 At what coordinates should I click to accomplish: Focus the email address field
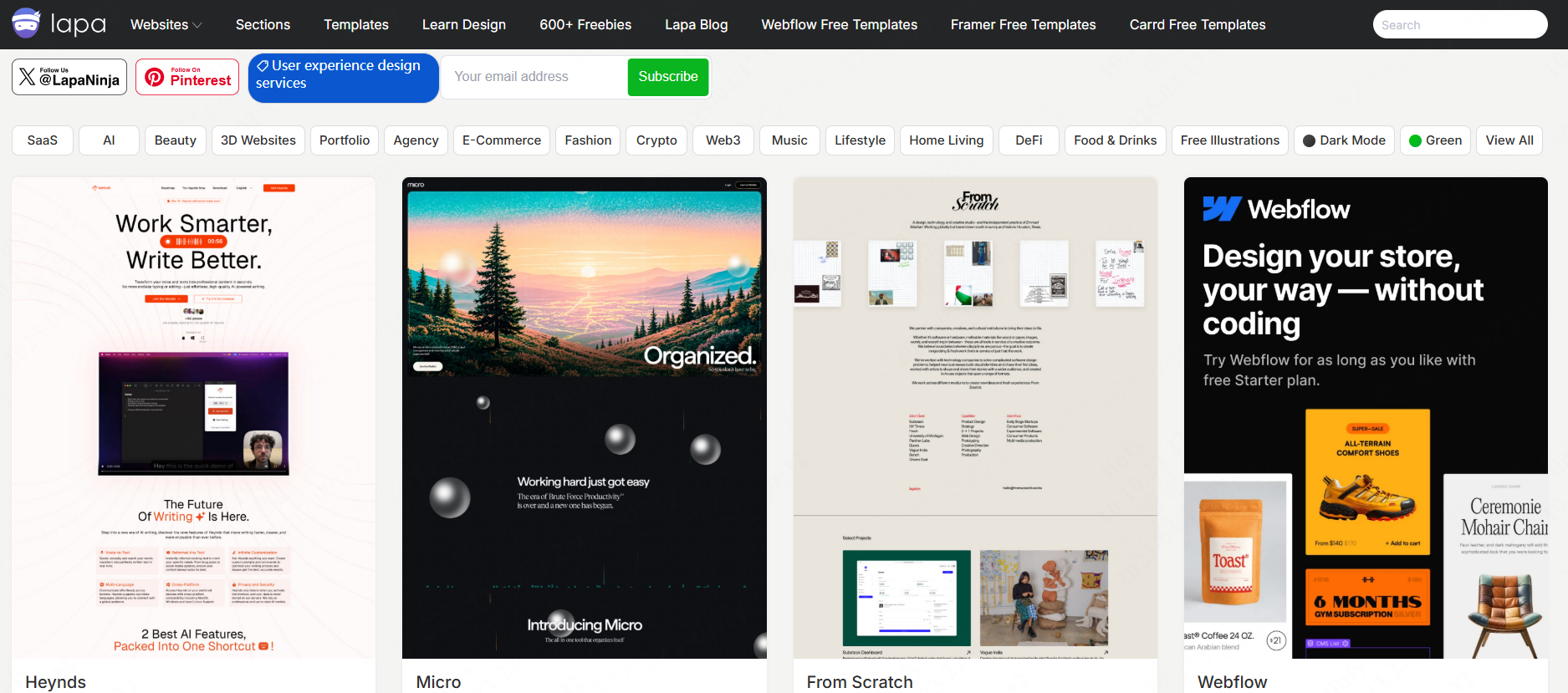tap(535, 77)
